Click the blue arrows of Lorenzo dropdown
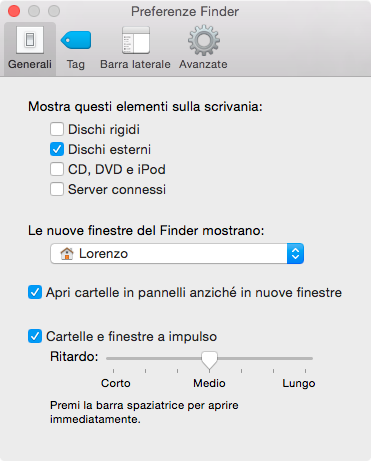This screenshot has height=461, width=371. point(295,254)
